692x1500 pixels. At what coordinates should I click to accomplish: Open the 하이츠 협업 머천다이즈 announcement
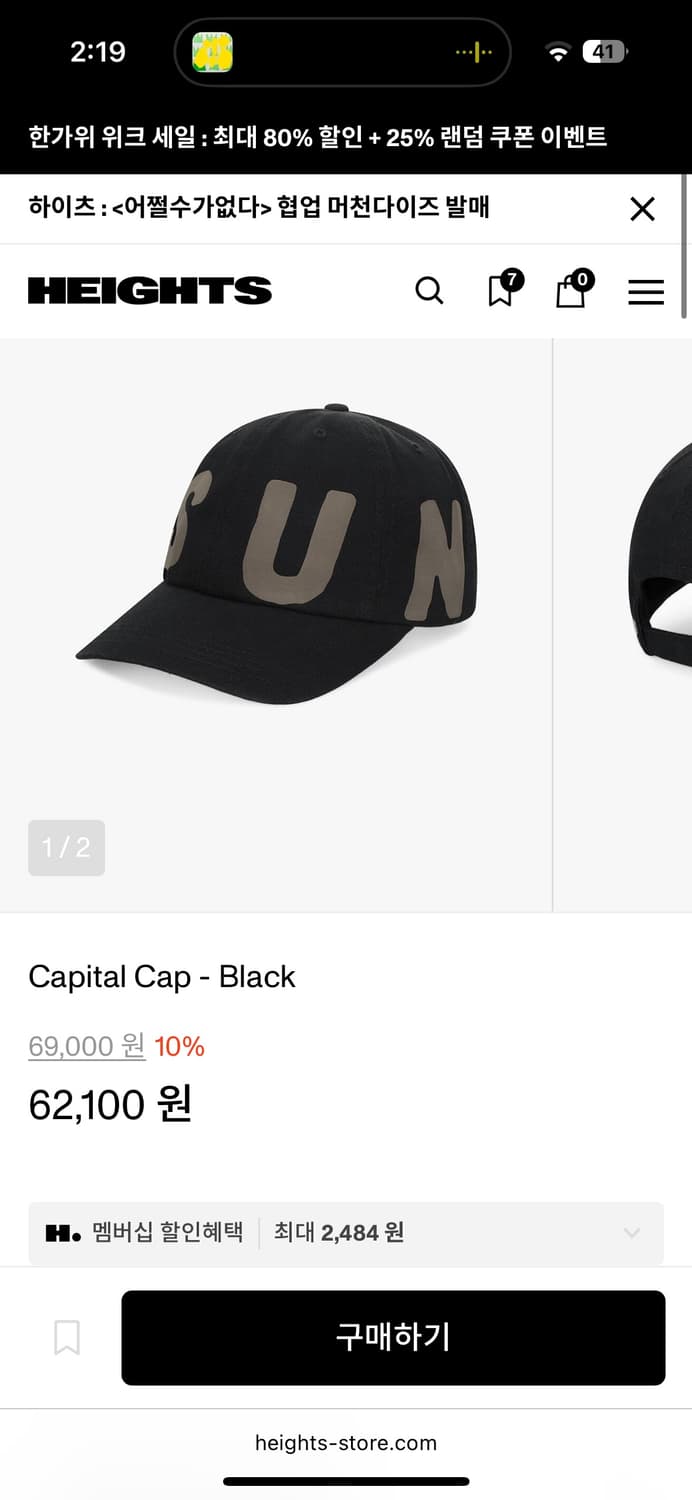click(x=260, y=208)
